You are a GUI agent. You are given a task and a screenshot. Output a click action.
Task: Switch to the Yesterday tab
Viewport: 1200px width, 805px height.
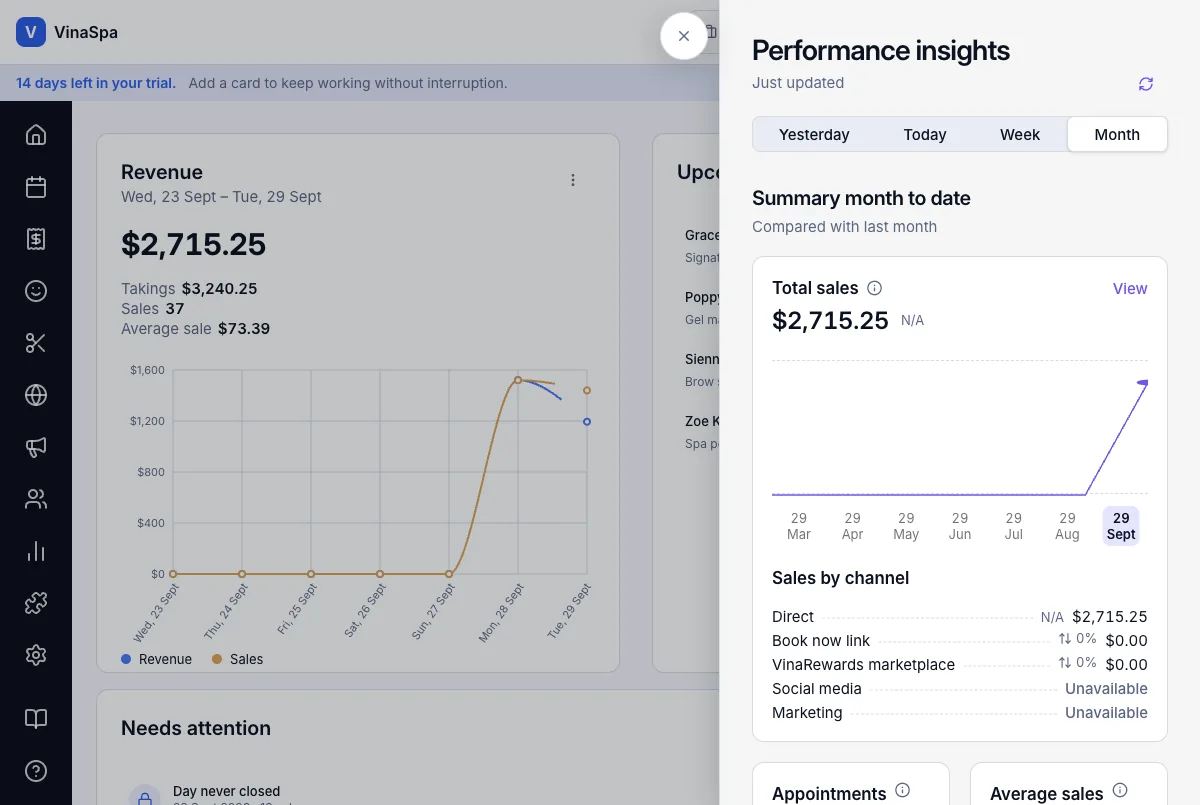(x=814, y=135)
